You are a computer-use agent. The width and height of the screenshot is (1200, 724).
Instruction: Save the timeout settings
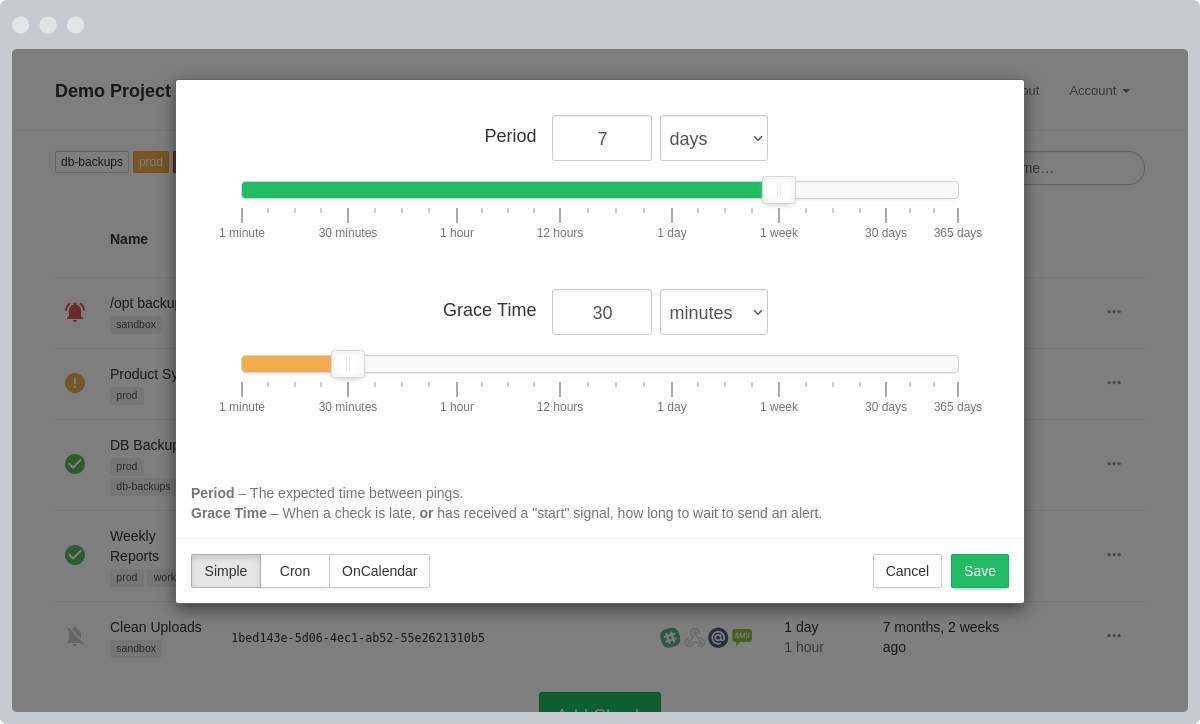979,571
